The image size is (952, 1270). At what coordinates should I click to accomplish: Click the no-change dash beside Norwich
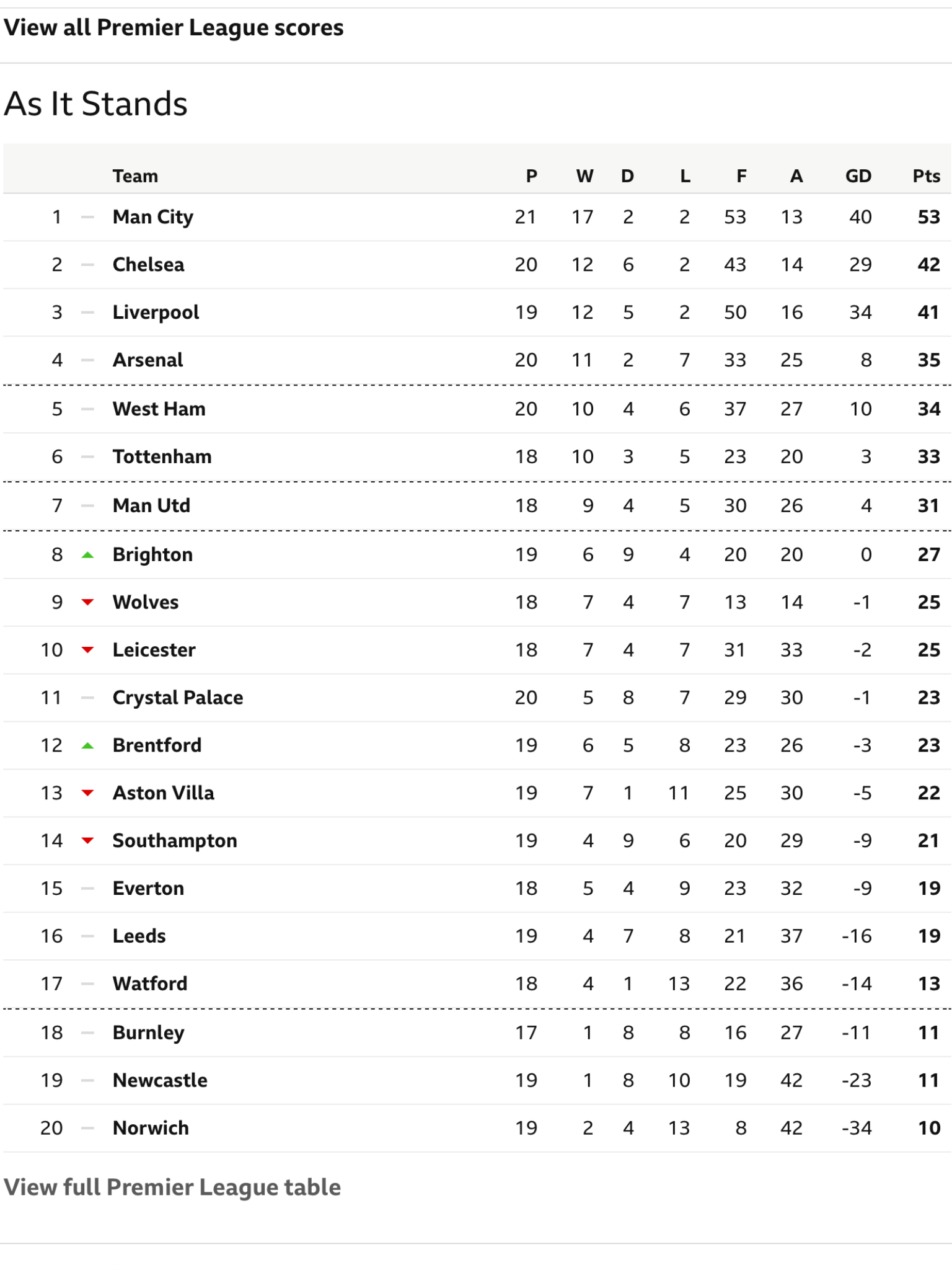point(87,1128)
